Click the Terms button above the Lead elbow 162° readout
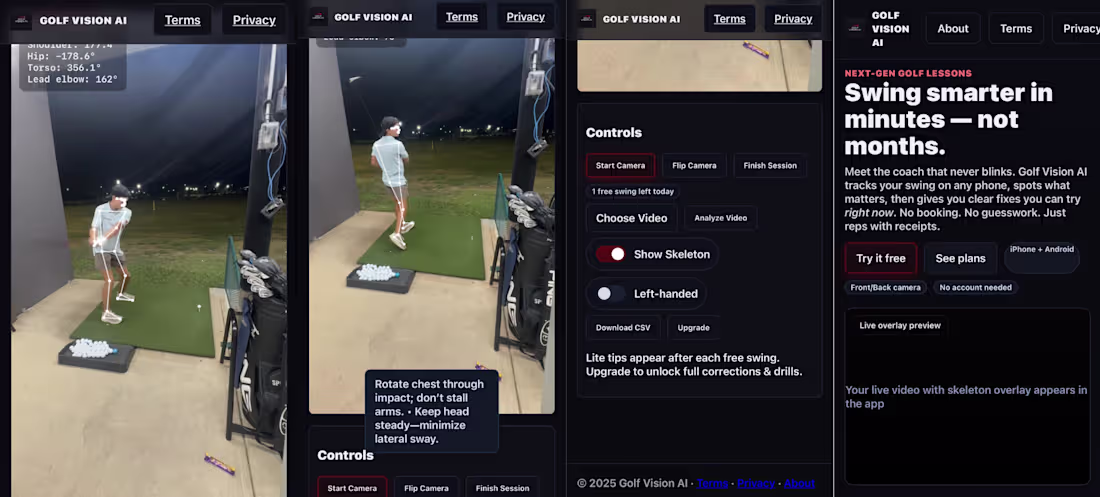 182,20
